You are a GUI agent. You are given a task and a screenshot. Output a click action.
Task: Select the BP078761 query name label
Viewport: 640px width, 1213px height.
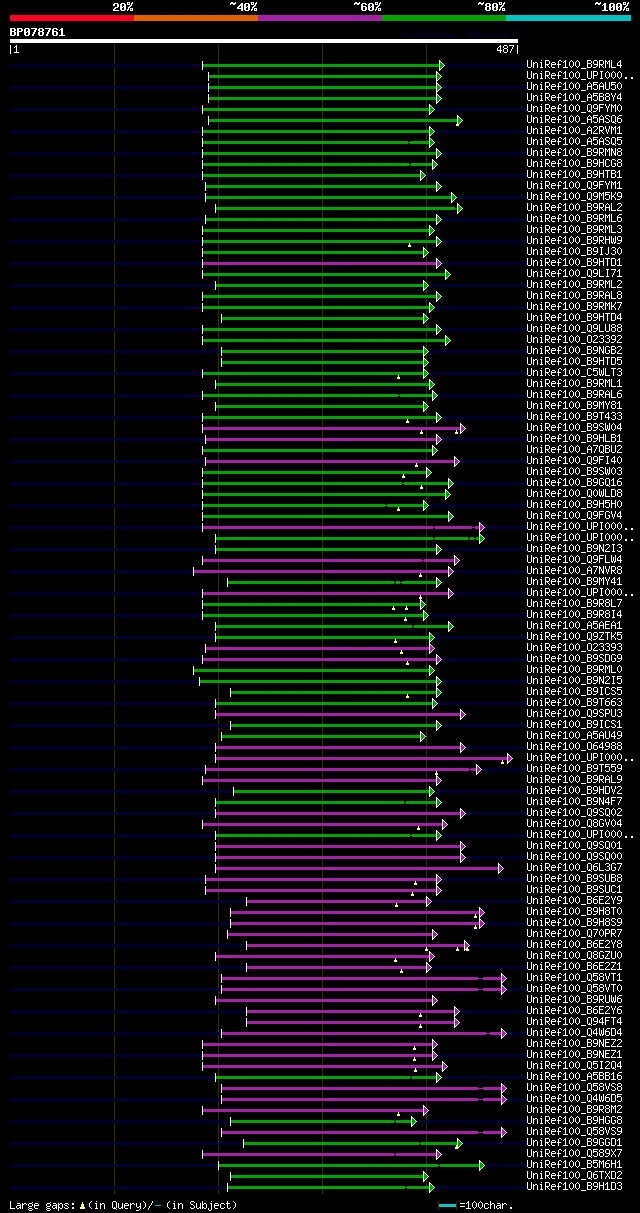coord(37,32)
